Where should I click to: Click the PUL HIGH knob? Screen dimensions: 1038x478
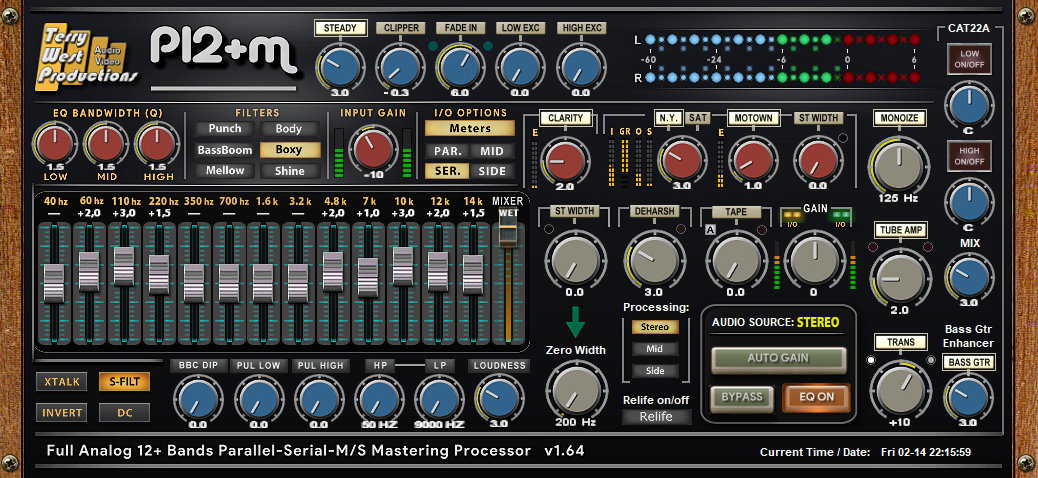(x=319, y=399)
